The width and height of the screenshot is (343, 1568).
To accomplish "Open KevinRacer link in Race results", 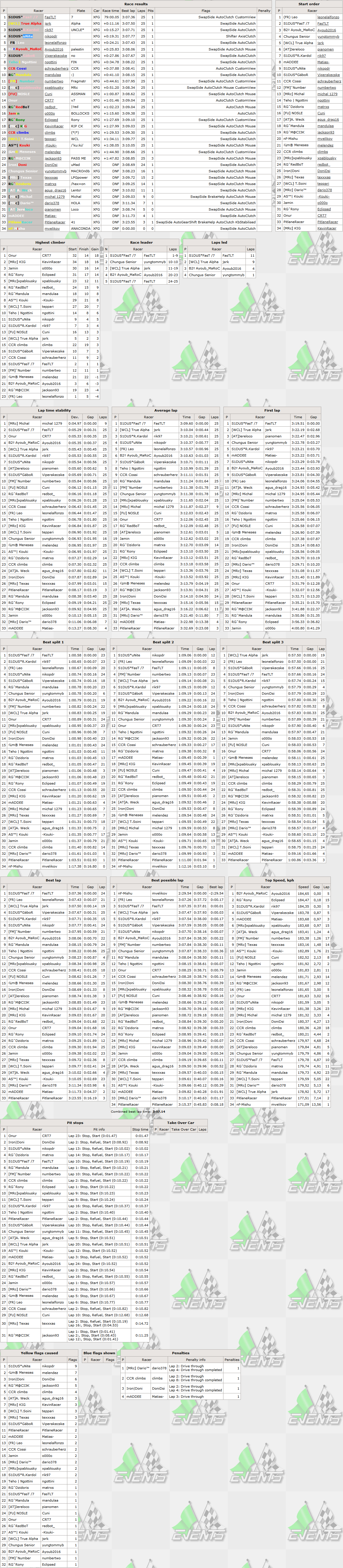I will (54, 126).
